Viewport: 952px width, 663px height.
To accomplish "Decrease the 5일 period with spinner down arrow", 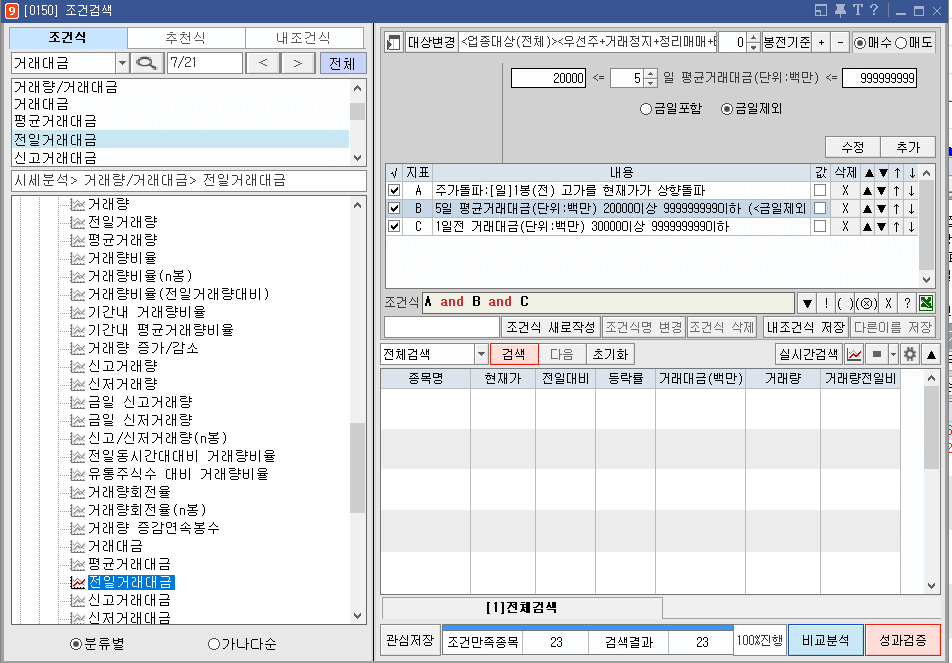I will pyautogui.click(x=651, y=83).
